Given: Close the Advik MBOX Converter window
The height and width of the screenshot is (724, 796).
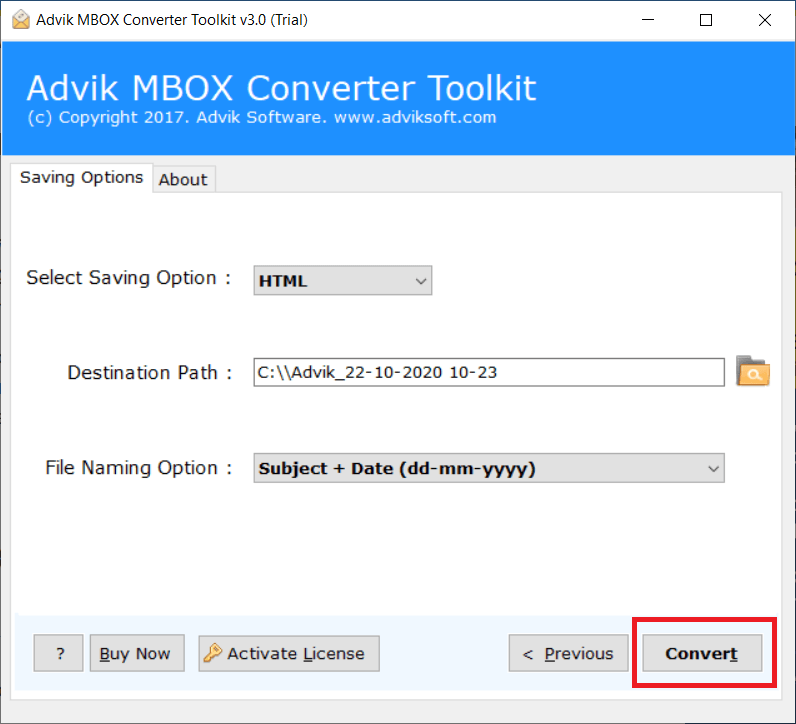Looking at the screenshot, I should (765, 20).
